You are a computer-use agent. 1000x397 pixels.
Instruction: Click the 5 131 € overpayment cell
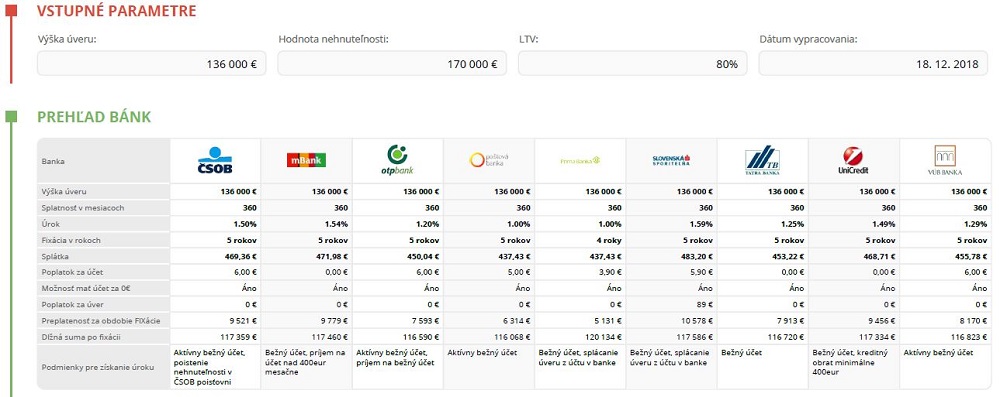(x=580, y=321)
